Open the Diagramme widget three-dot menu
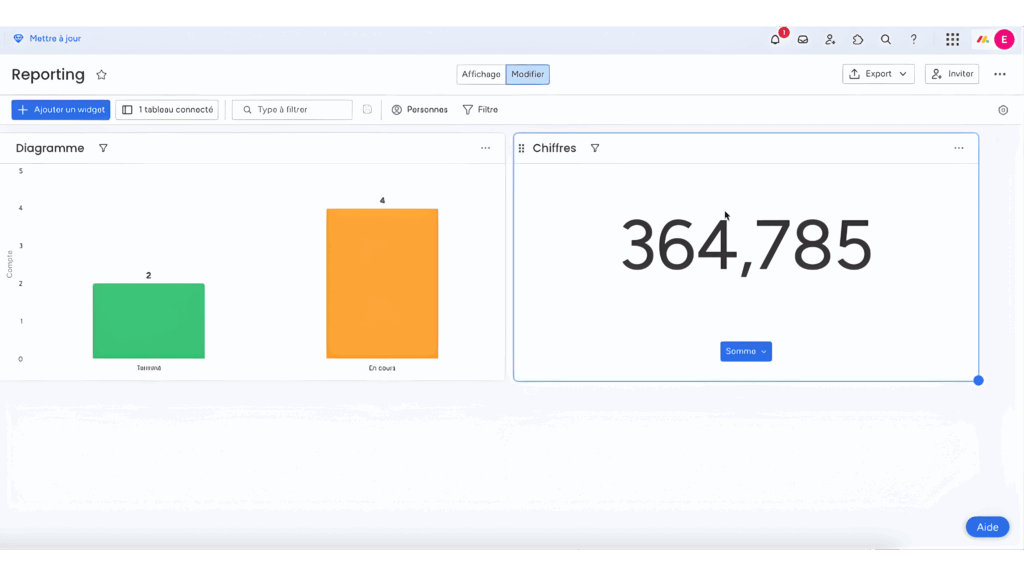 [x=485, y=148]
